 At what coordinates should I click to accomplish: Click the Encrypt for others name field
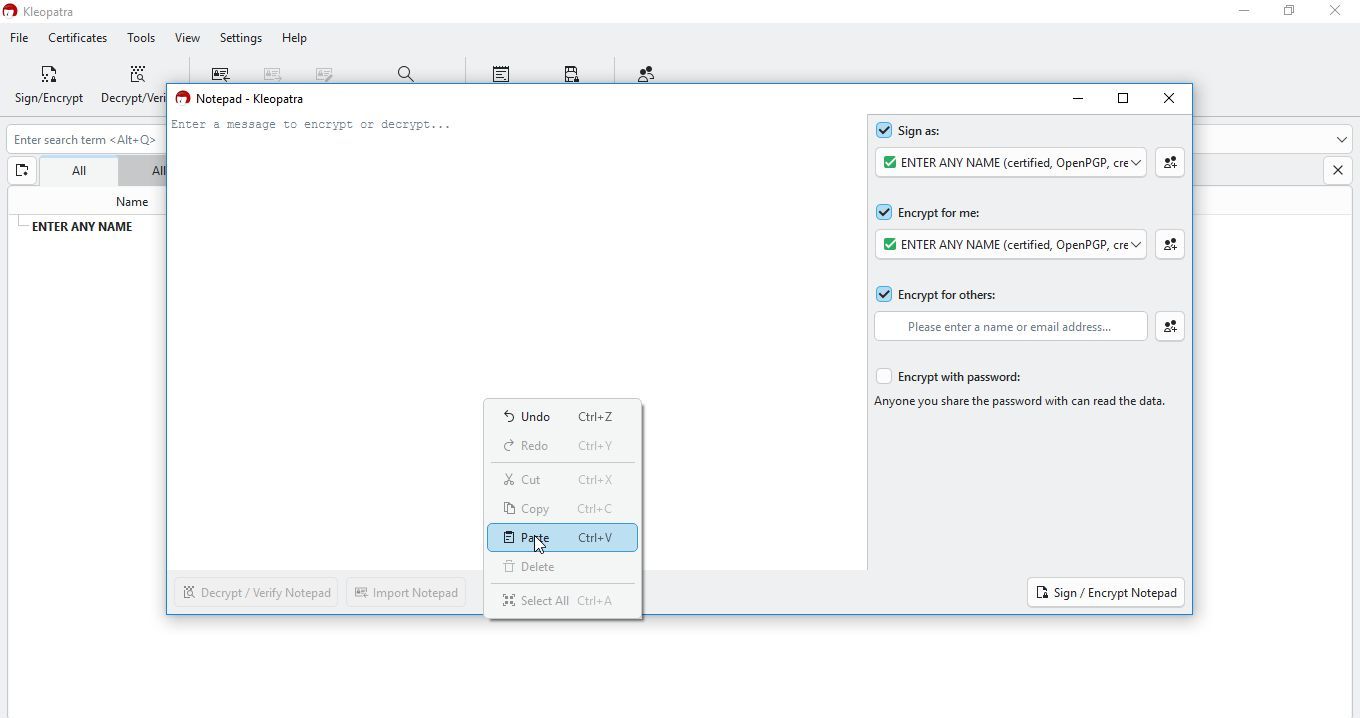click(x=1010, y=327)
